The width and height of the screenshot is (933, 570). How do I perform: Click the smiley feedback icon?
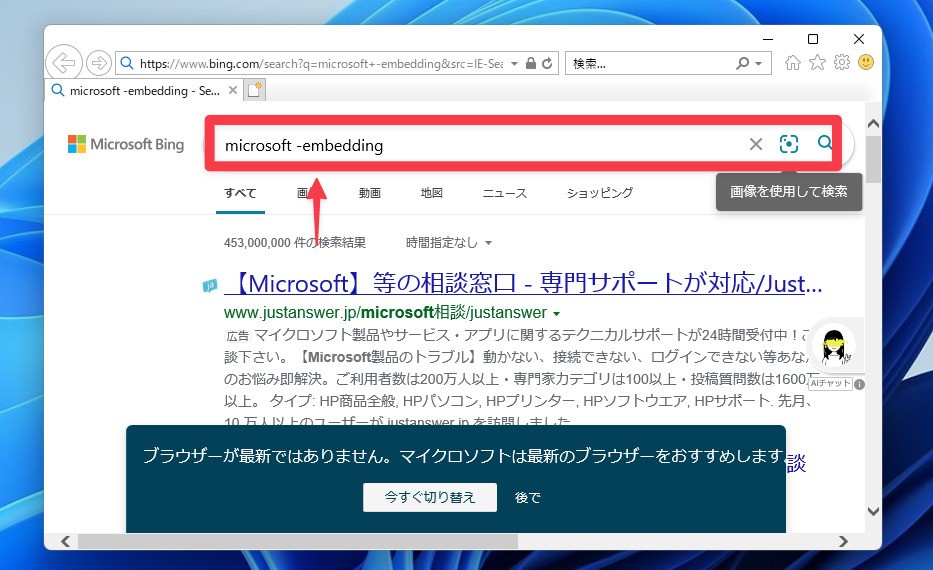(x=865, y=63)
